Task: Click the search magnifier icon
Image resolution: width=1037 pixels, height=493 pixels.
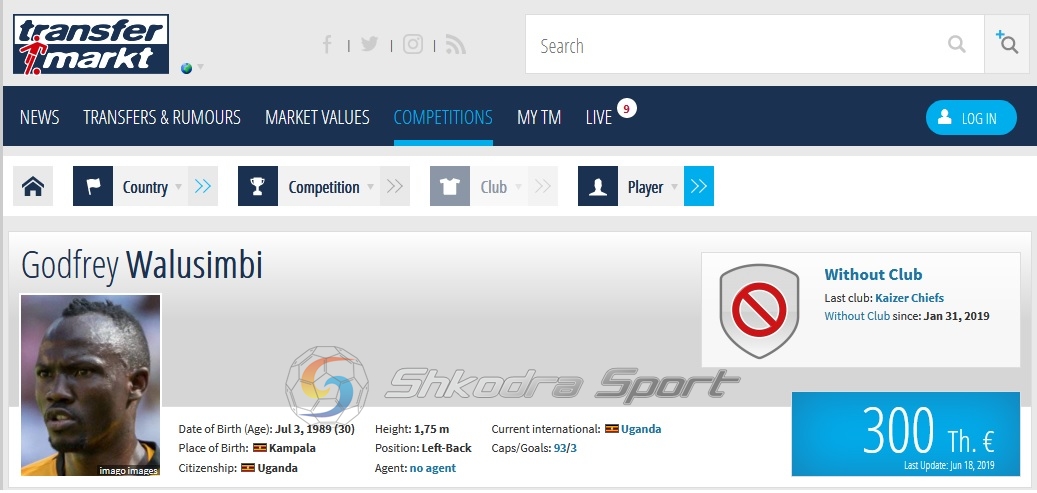Action: (x=956, y=44)
